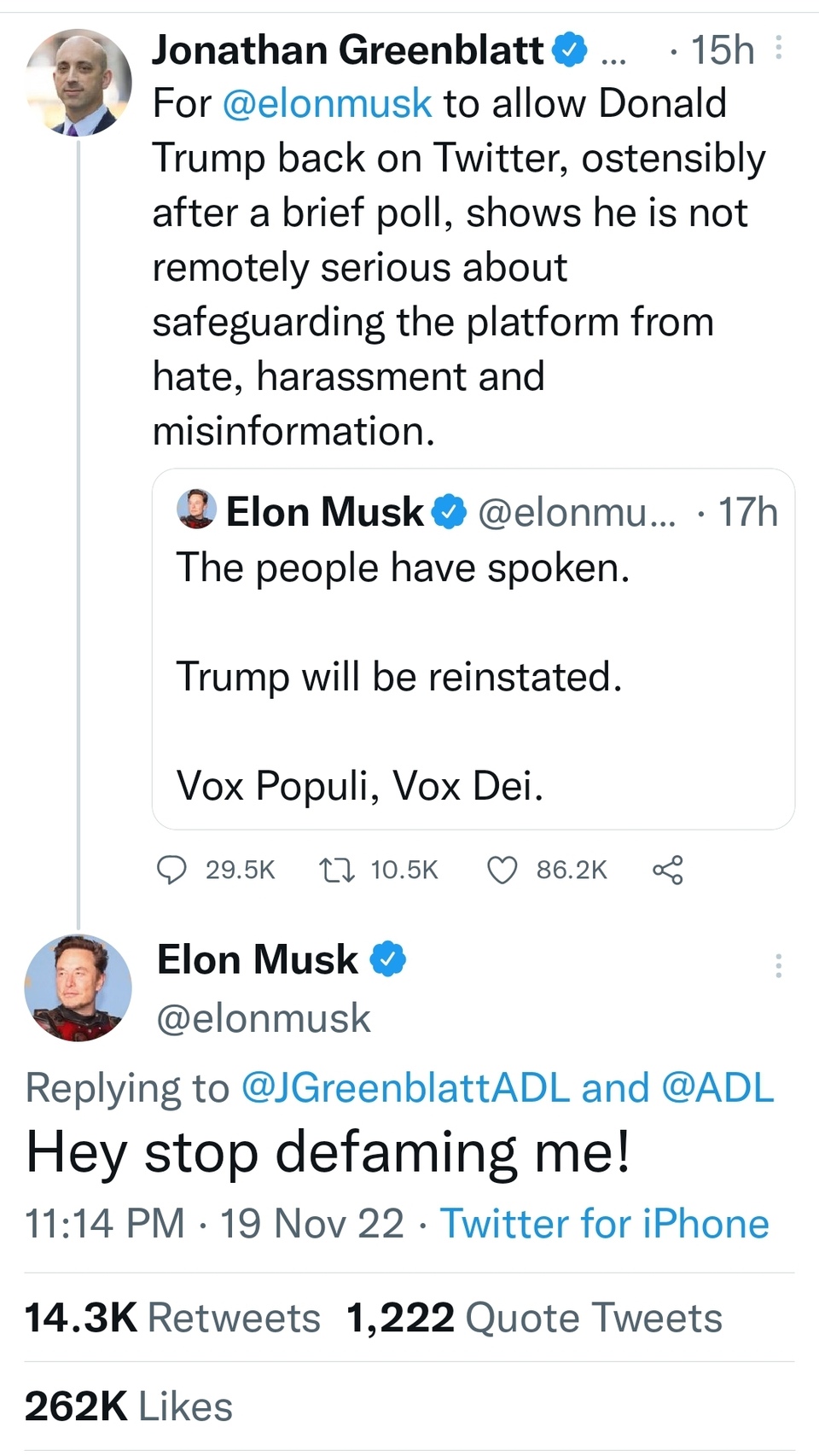The width and height of the screenshot is (819, 1456).
Task: Open the @JGreenblattADL reply-to link
Action: point(405,1088)
